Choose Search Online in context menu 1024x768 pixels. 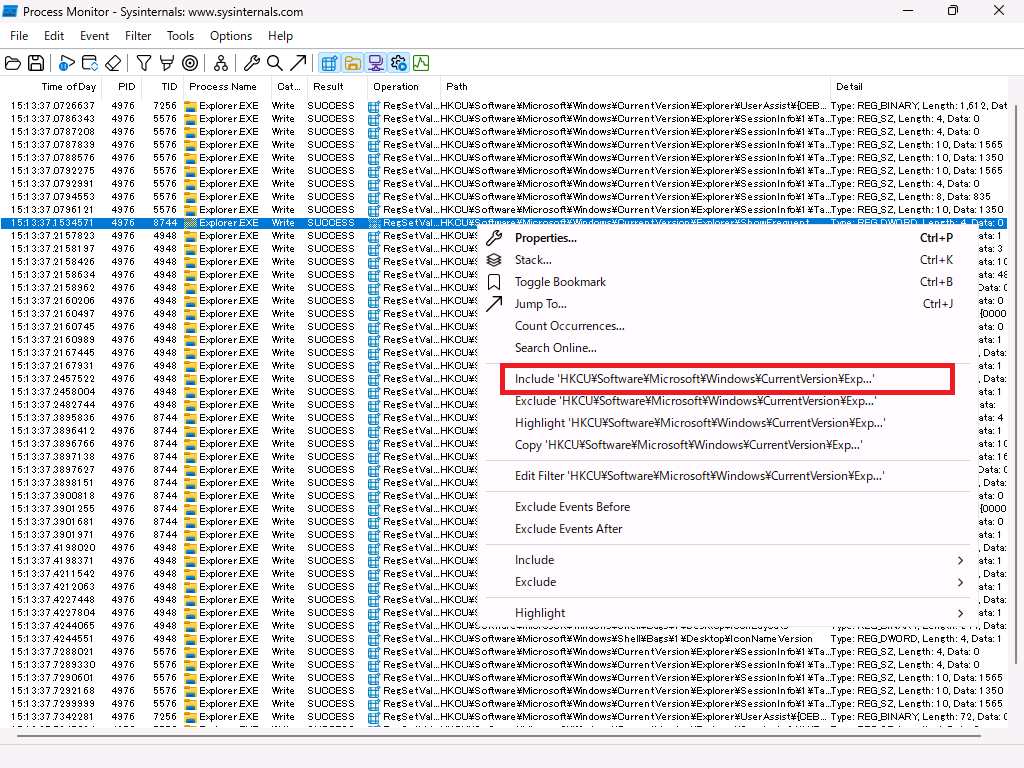[x=553, y=347]
